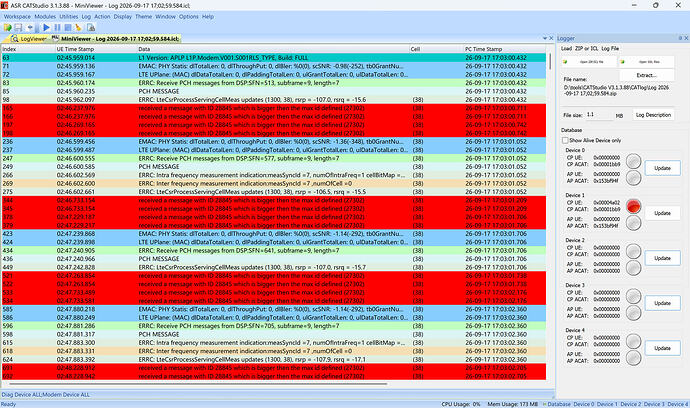Click the PC Time Stamp column header
690x408 pixels.
pos(505,49)
